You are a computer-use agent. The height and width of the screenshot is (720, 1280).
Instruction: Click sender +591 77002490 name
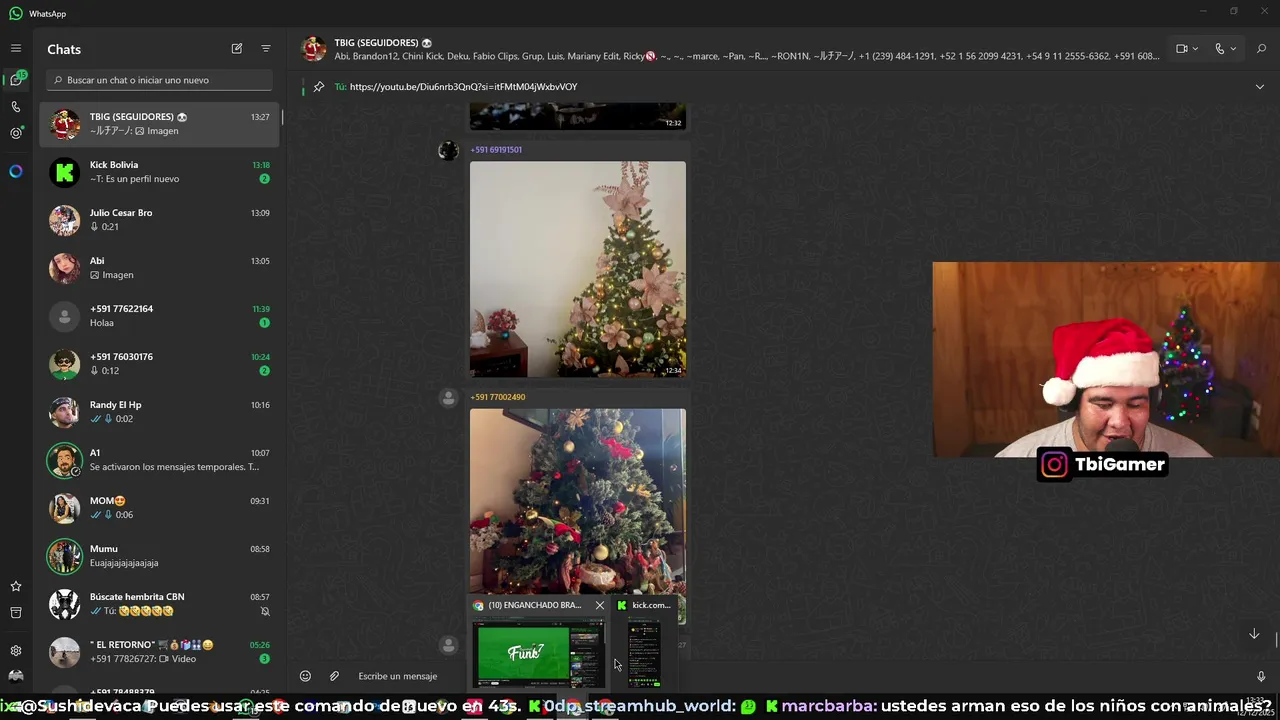click(x=497, y=397)
